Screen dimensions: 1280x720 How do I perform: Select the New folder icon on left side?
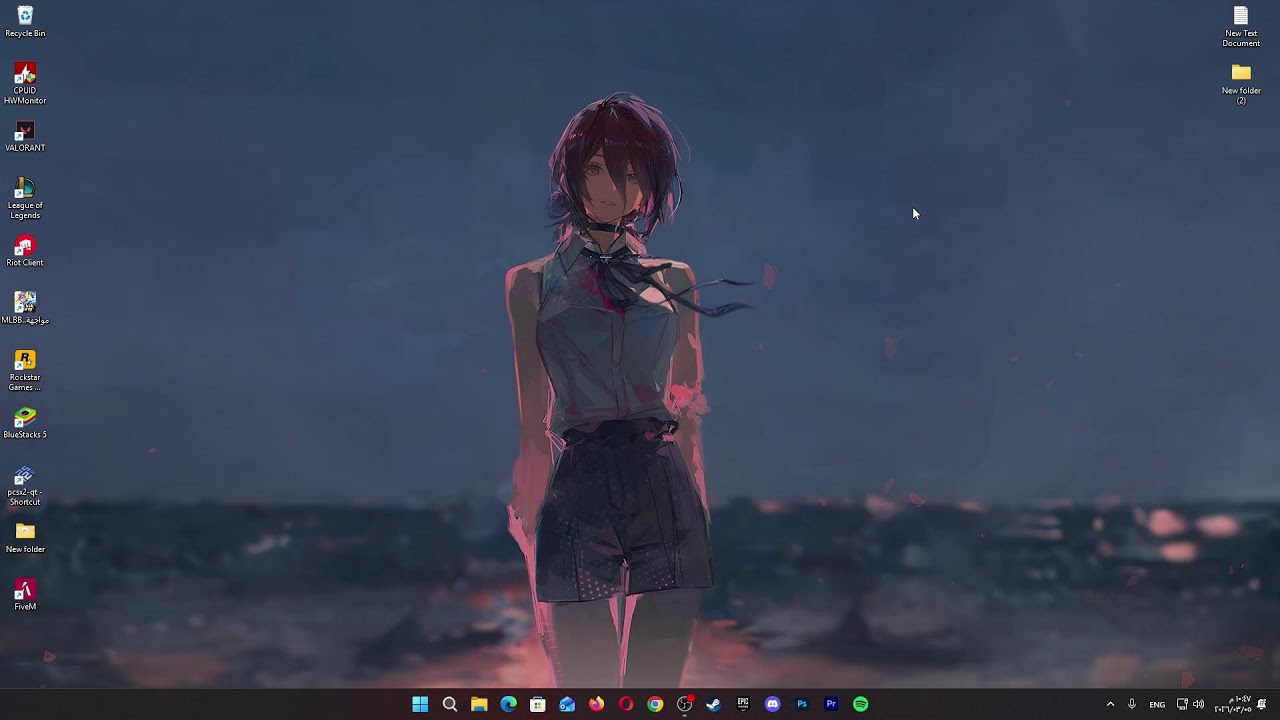[25, 538]
